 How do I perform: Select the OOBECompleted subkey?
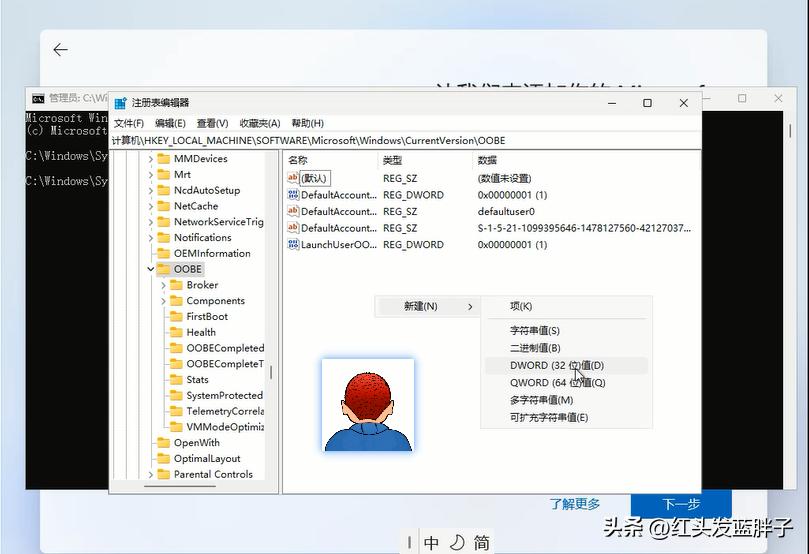[x=225, y=348]
